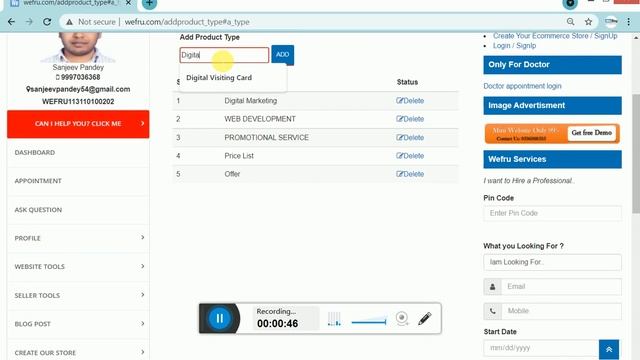The height and width of the screenshot is (360, 640).
Task: Adjust the recorder volume slider
Action: pyautogui.click(x=369, y=322)
